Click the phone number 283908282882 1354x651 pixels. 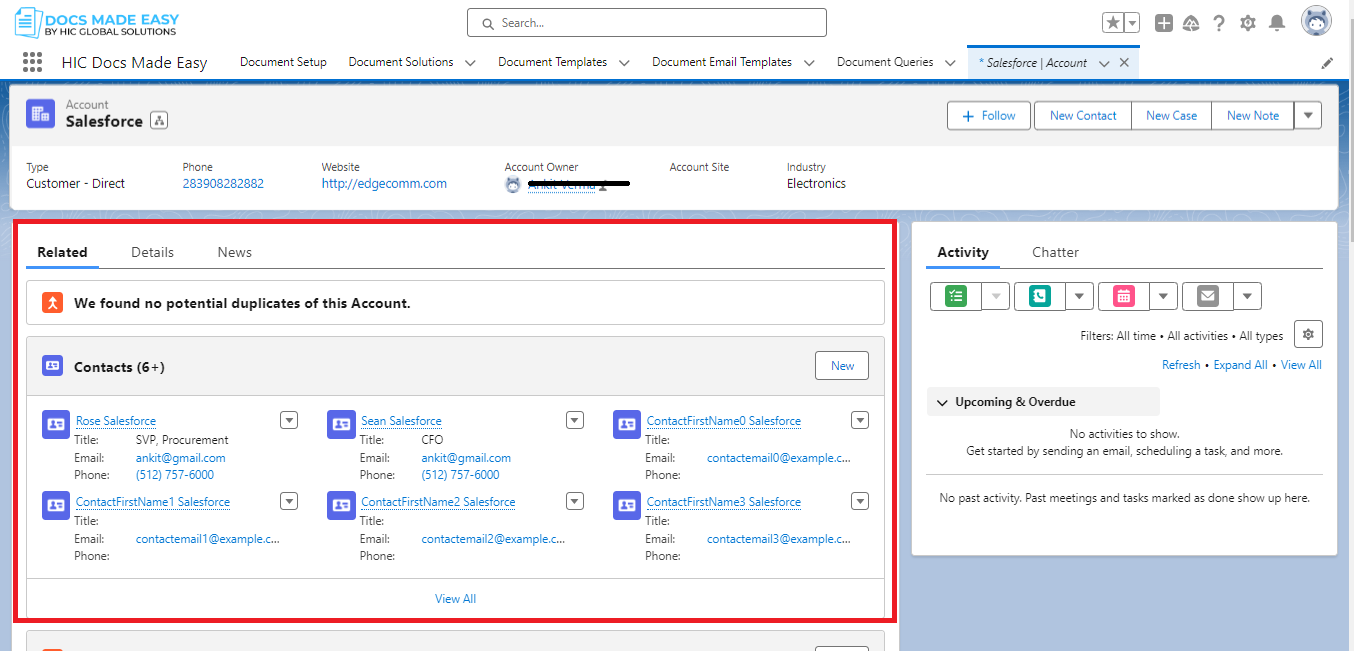pyautogui.click(x=223, y=184)
